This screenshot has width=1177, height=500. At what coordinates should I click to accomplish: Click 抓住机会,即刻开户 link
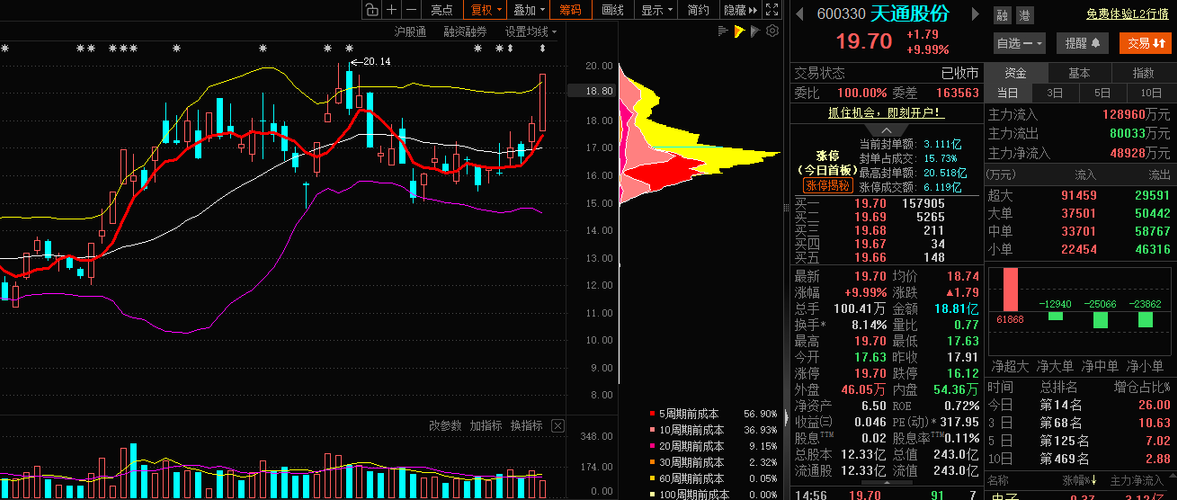coord(887,113)
